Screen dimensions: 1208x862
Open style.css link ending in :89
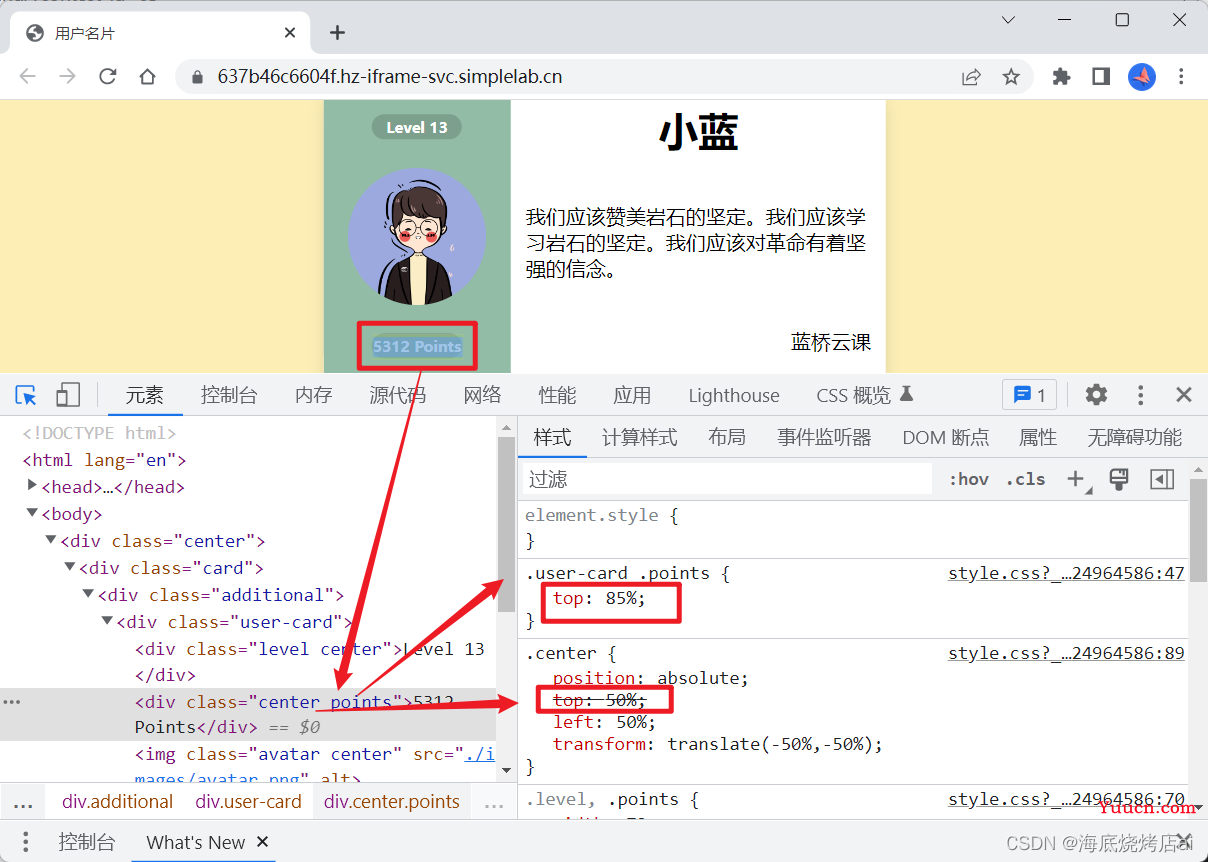(x=1066, y=653)
